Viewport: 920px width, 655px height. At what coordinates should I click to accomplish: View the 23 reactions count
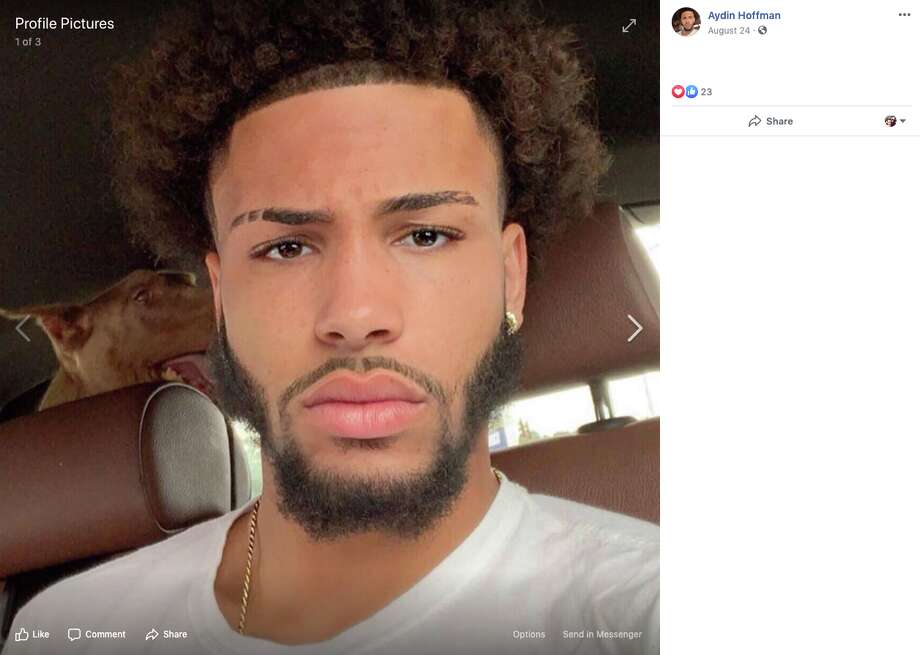pos(706,92)
